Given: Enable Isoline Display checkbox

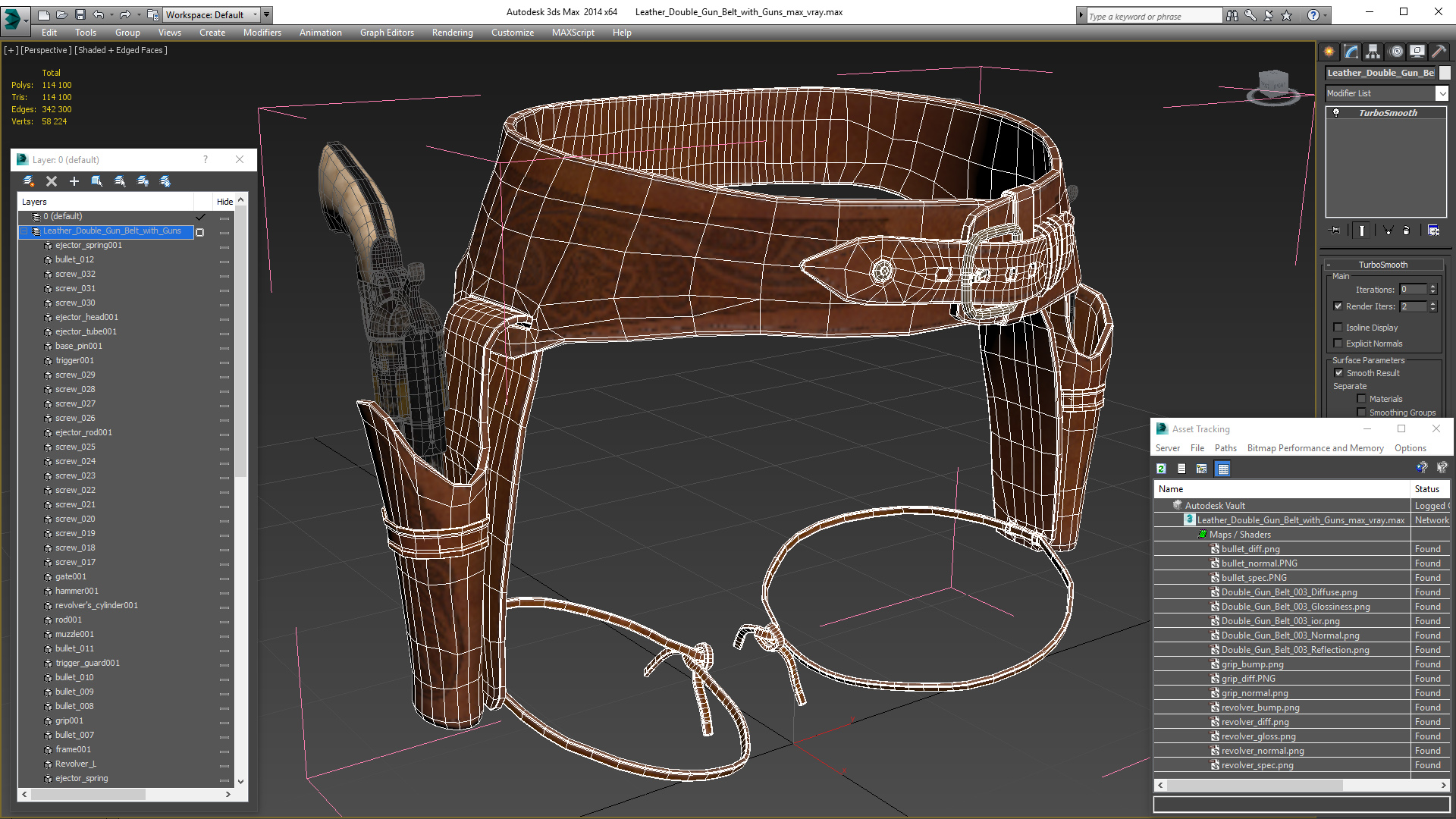Looking at the screenshot, I should [x=1338, y=328].
